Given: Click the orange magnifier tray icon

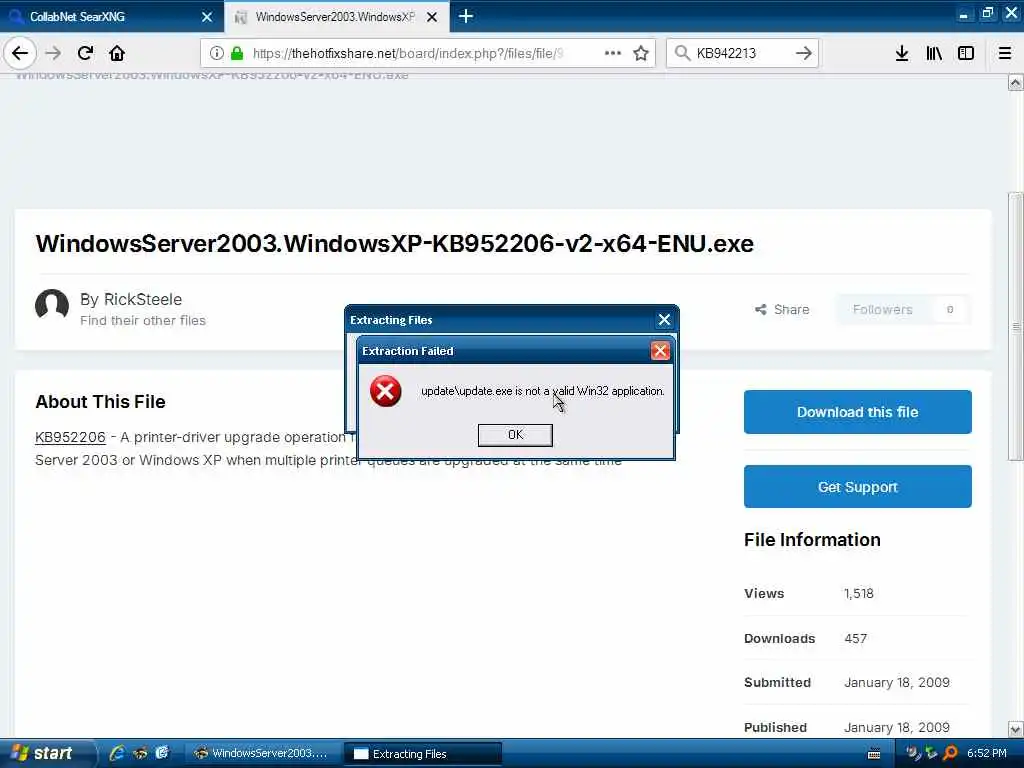Looking at the screenshot, I should 950,753.
